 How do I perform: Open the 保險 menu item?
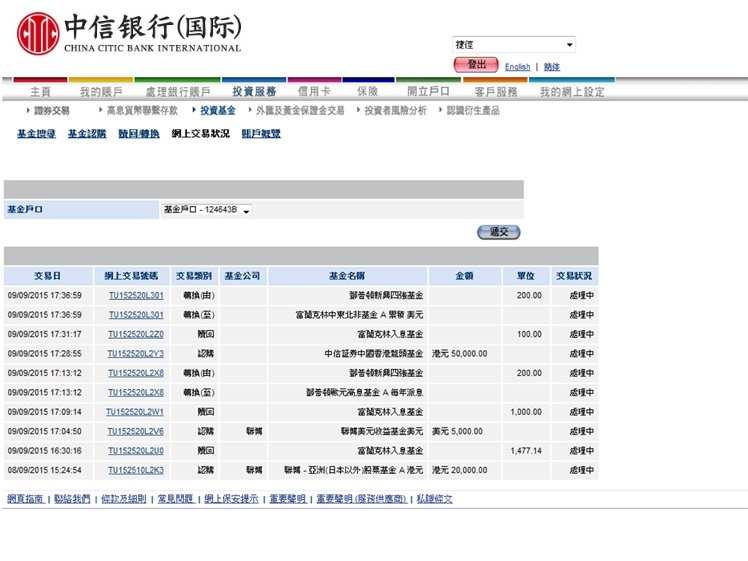click(368, 92)
